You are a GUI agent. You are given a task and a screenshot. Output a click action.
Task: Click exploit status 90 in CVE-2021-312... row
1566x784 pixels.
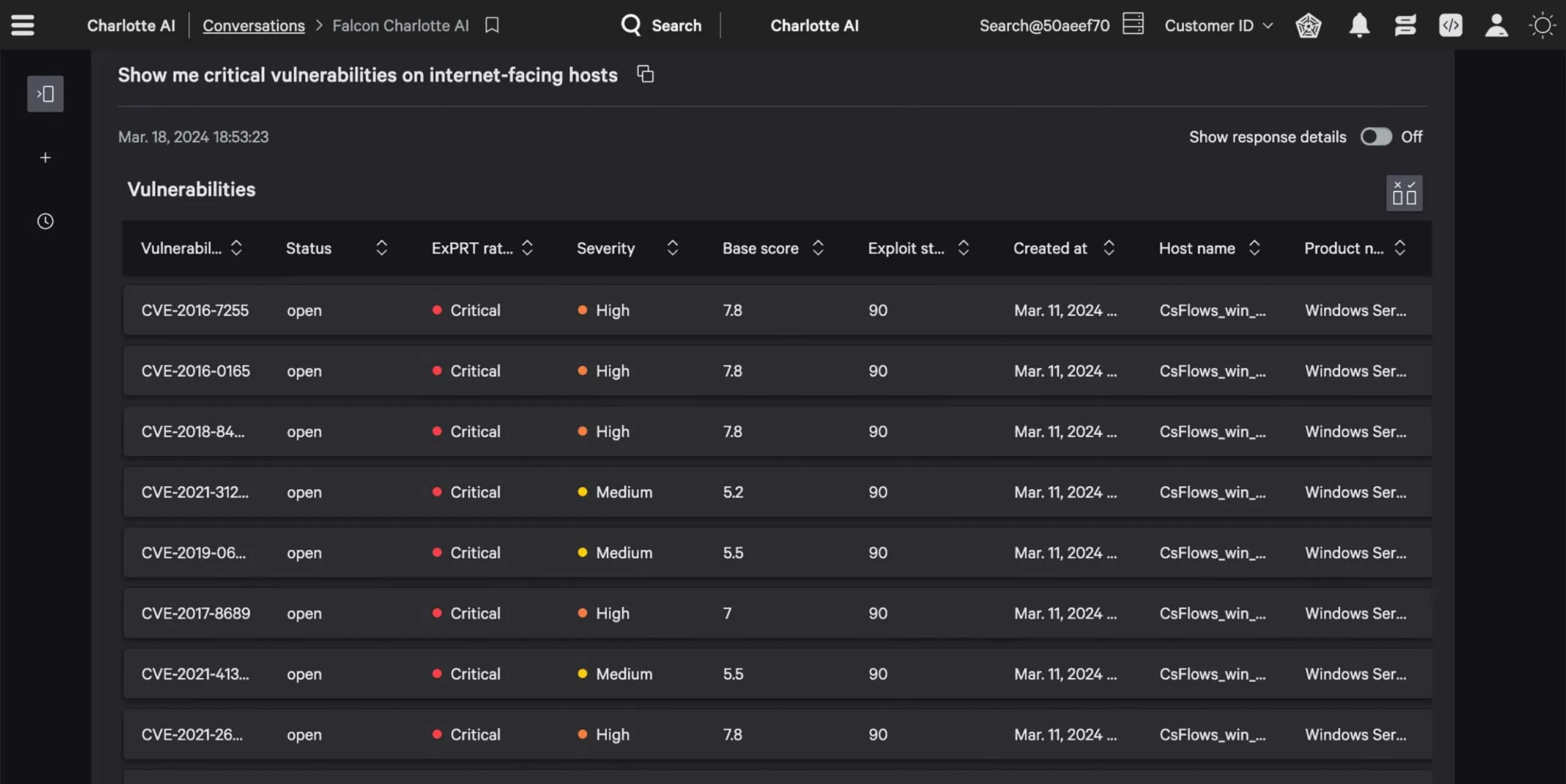pyautogui.click(x=878, y=492)
